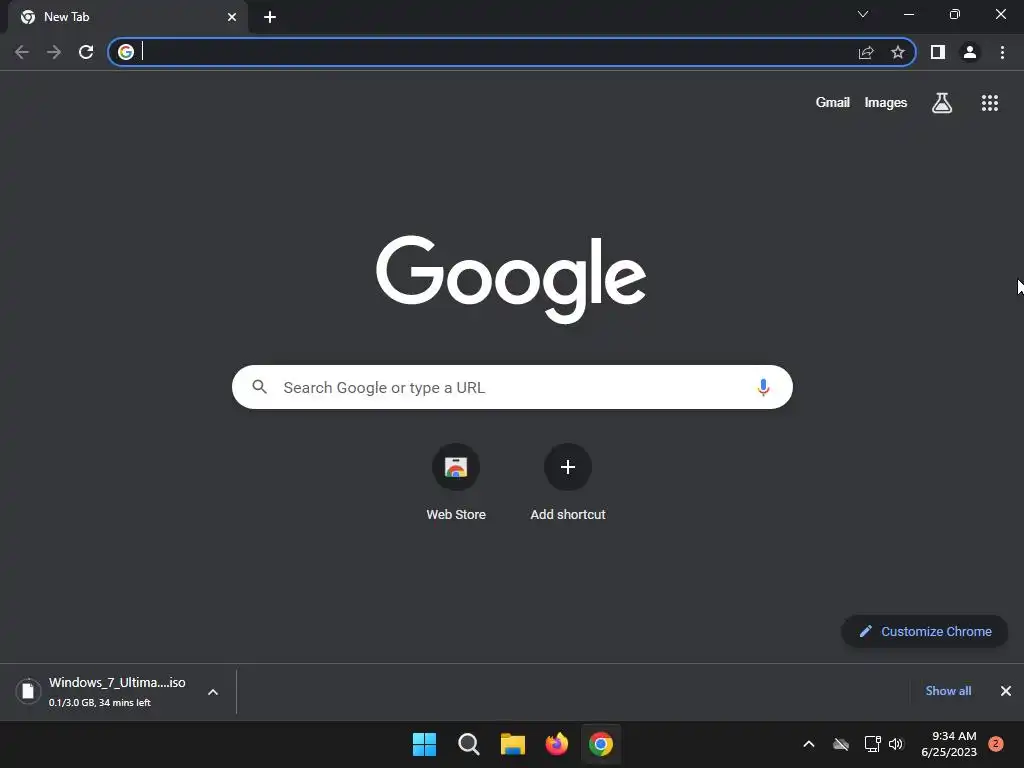Screen dimensions: 1024x768
Task: Click the Chrome taskbar icon
Action: click(601, 744)
